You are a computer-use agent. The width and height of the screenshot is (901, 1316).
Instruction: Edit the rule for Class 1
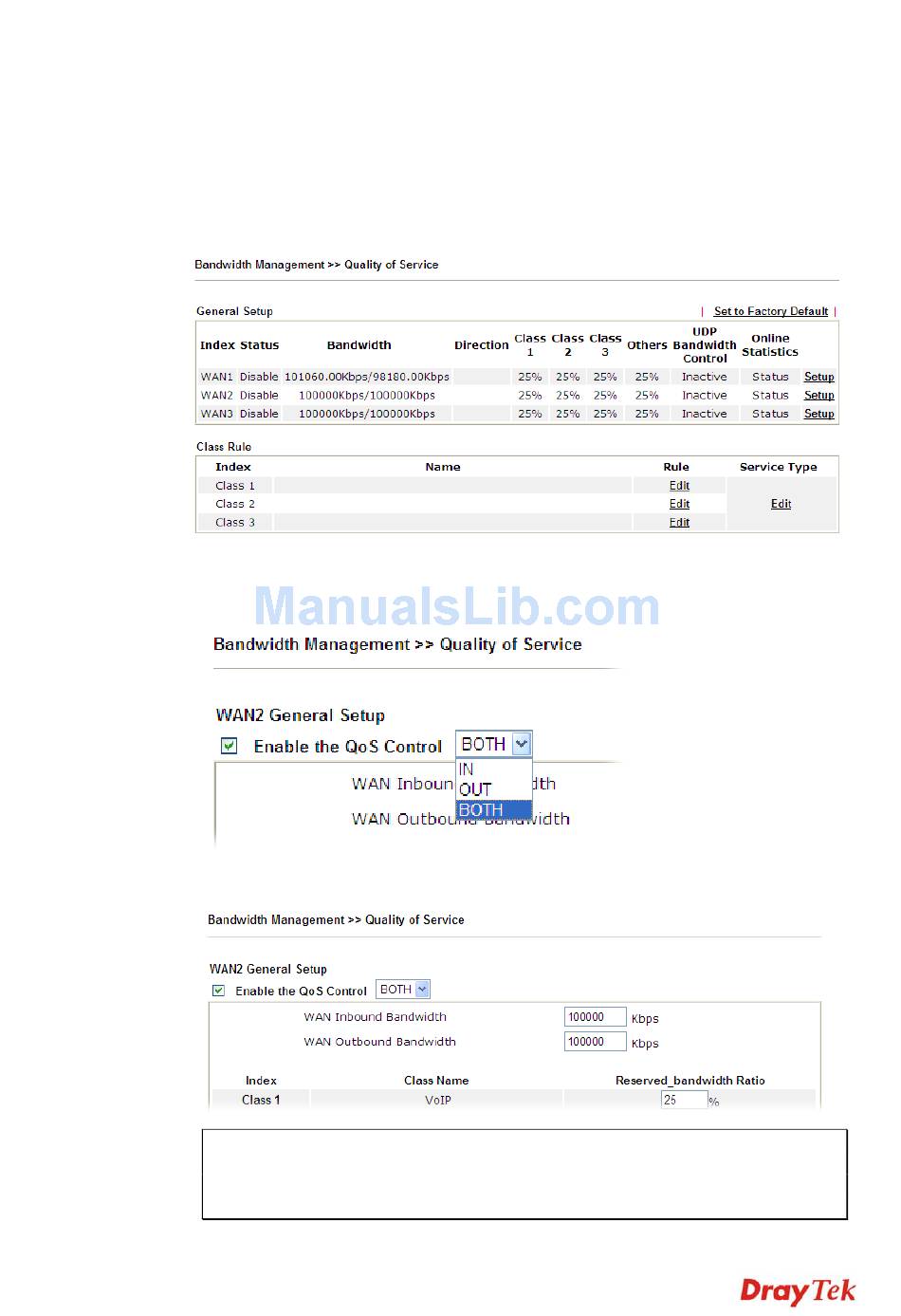click(x=679, y=486)
